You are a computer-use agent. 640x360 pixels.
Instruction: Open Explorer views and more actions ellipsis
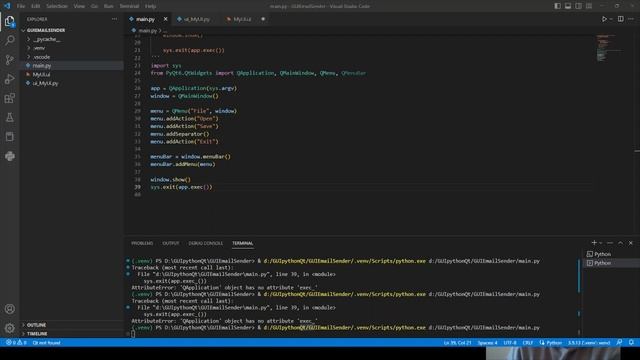pyautogui.click(x=114, y=19)
